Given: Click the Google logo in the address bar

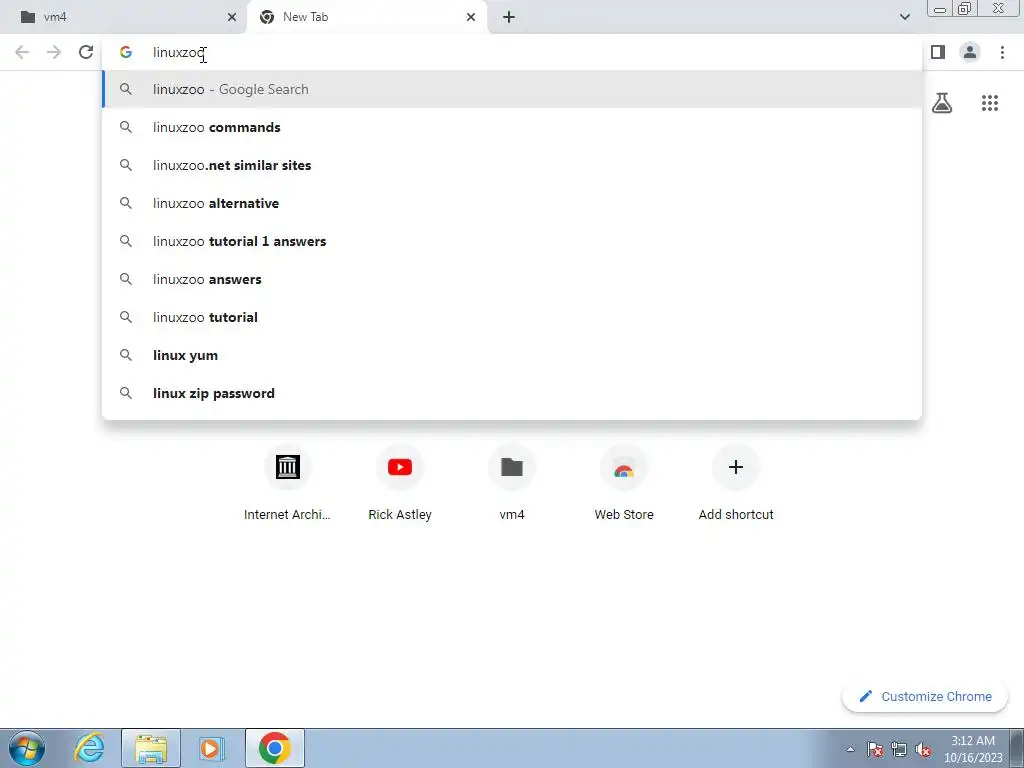Looking at the screenshot, I should tap(125, 52).
